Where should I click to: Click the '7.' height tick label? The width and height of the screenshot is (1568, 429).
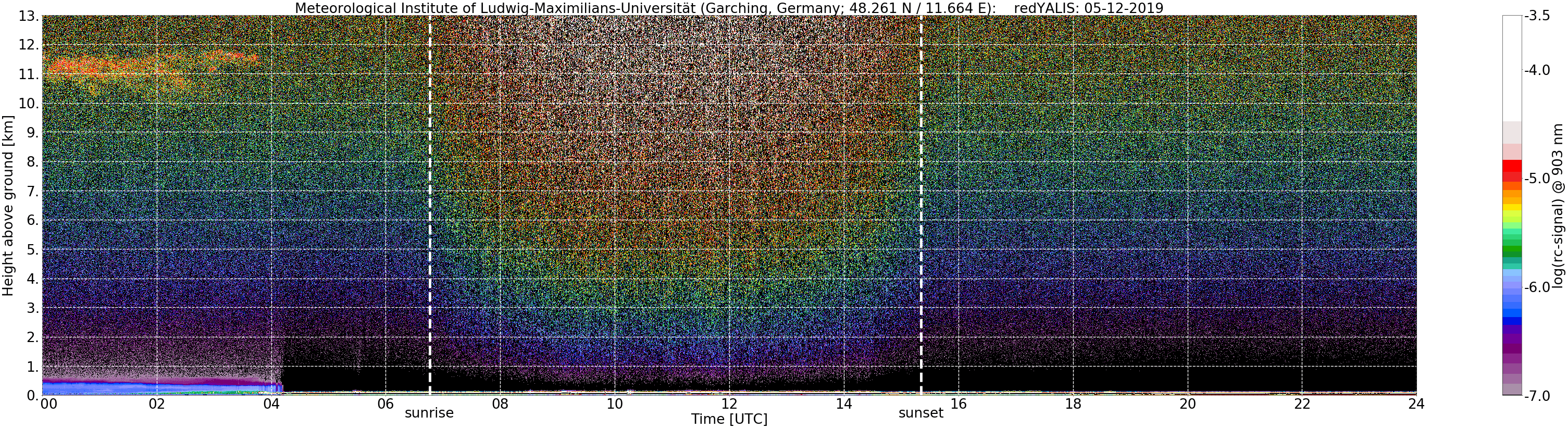32,191
